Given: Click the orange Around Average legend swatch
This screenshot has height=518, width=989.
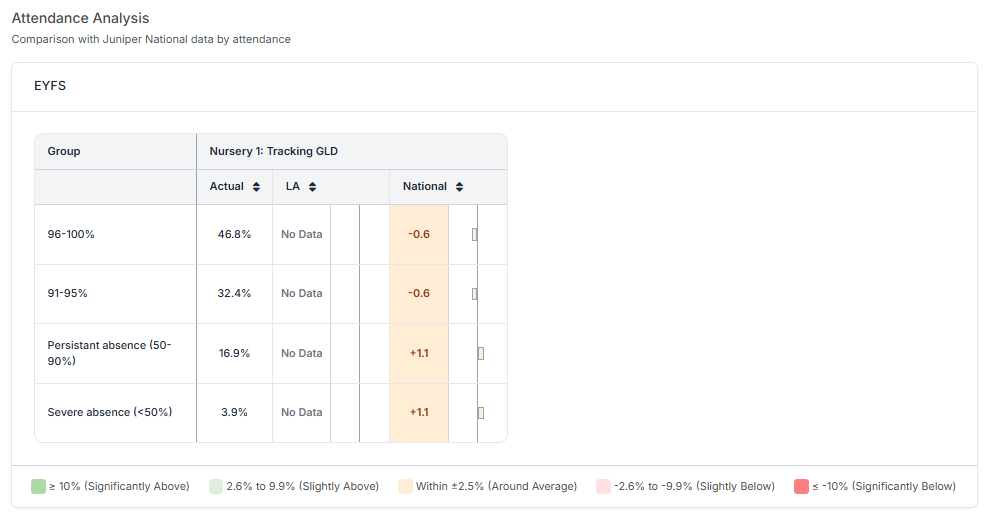Looking at the screenshot, I should pos(405,486).
